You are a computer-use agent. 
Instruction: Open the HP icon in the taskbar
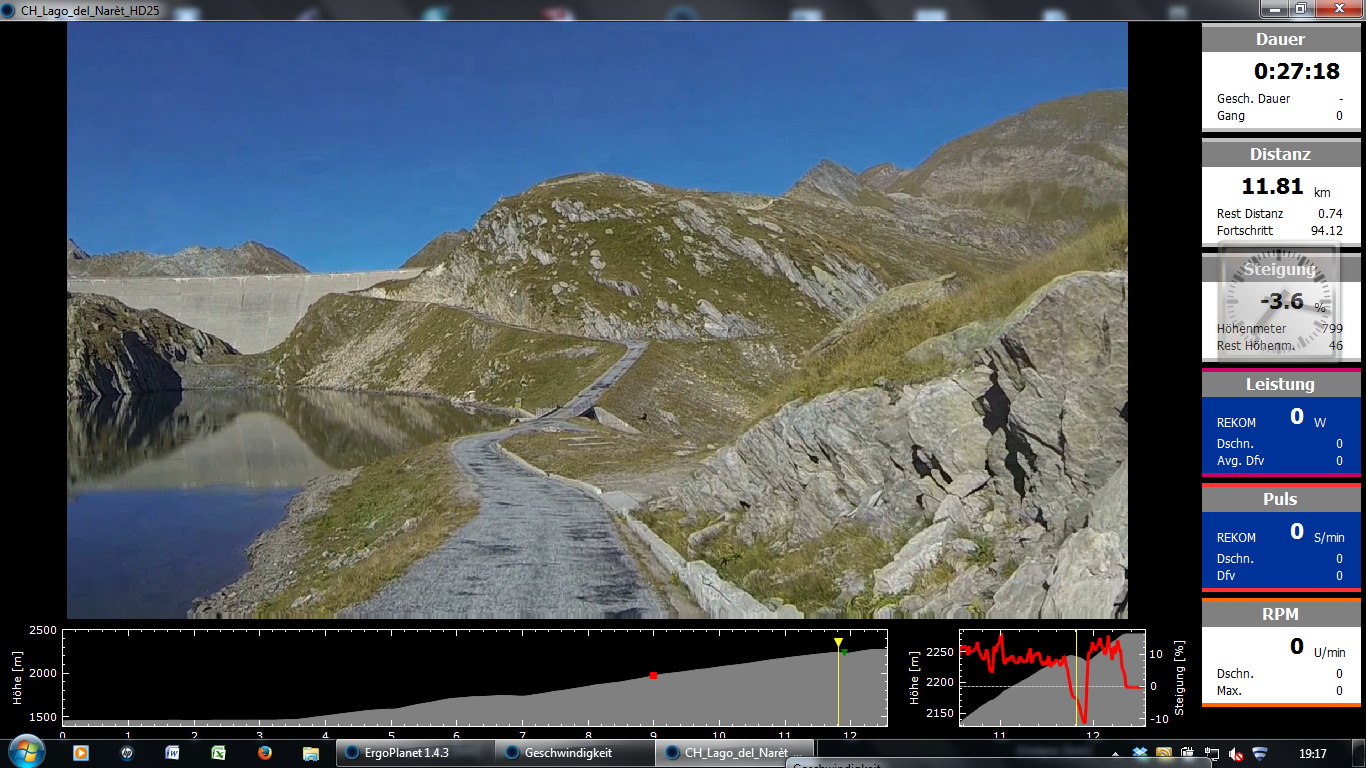click(127, 753)
